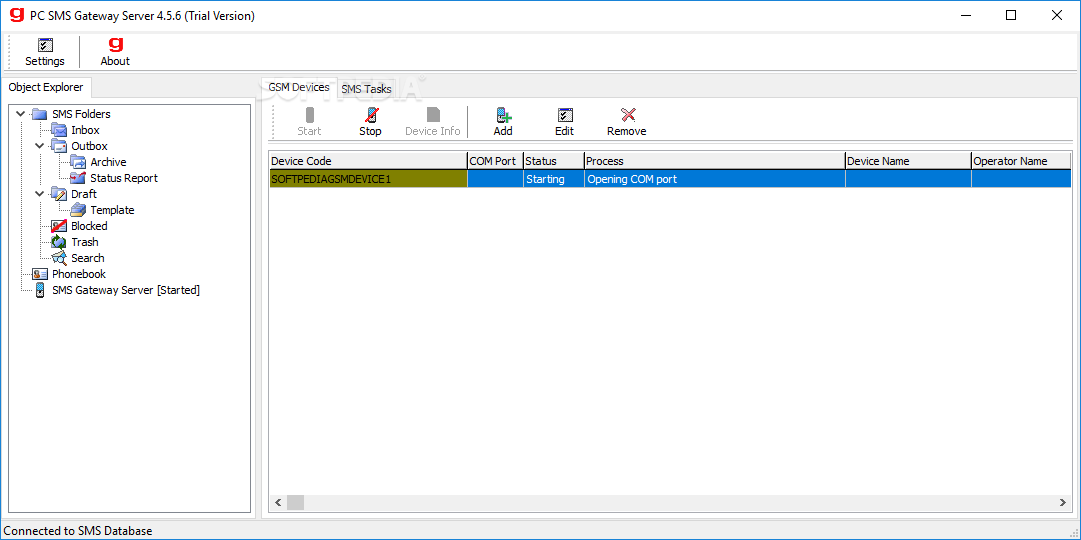Sort by Status column header
The width and height of the screenshot is (1081, 540).
(x=554, y=161)
